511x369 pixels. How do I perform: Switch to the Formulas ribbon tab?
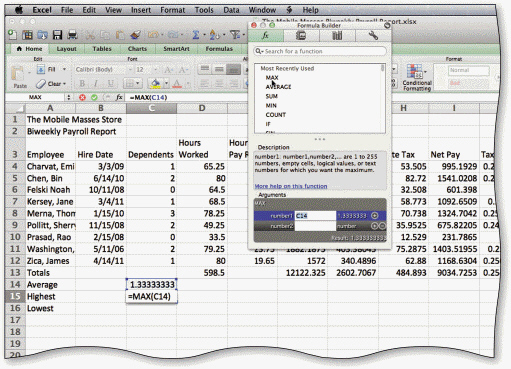[x=219, y=49]
